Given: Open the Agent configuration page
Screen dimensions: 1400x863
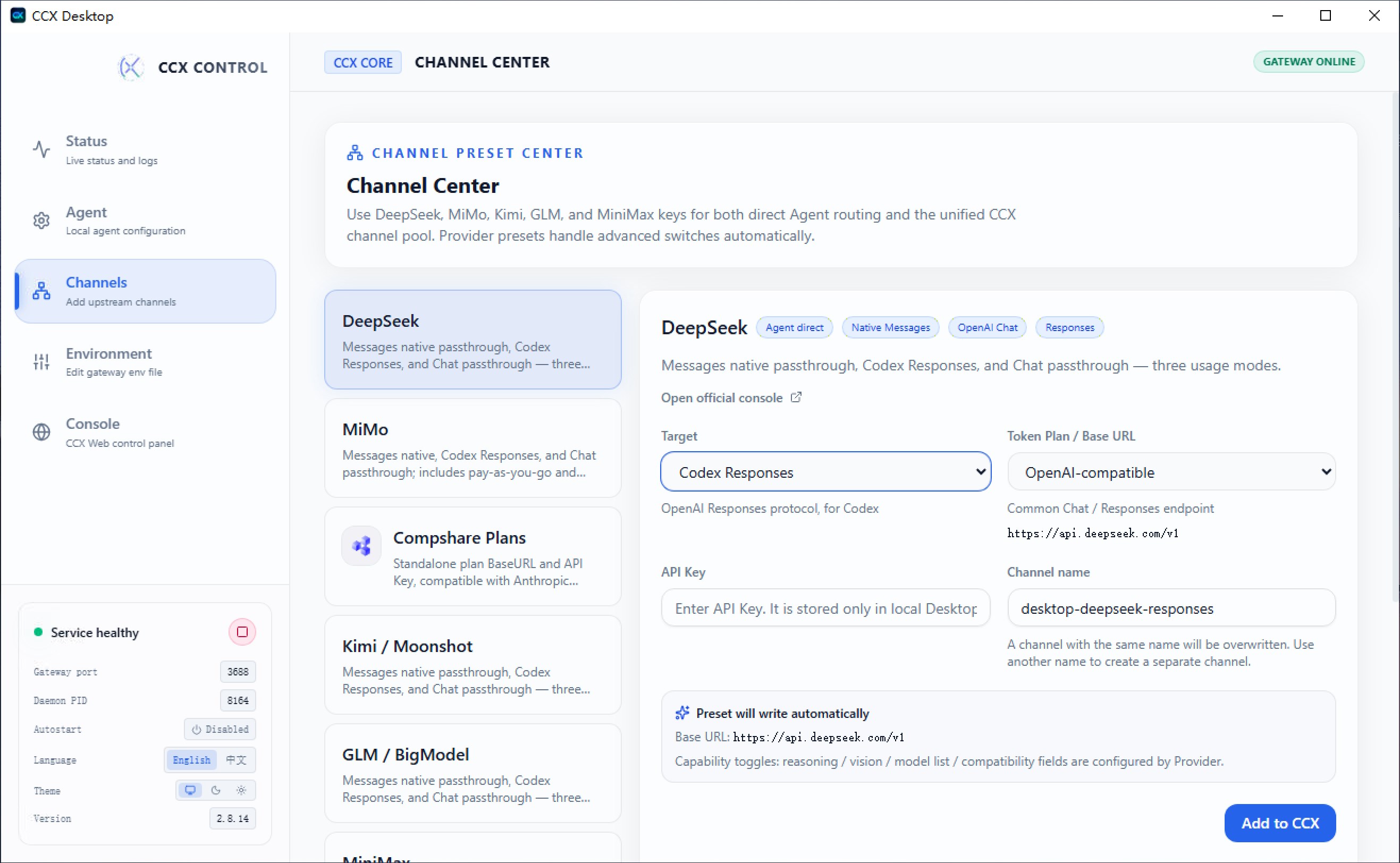Looking at the screenshot, I should click(x=145, y=221).
